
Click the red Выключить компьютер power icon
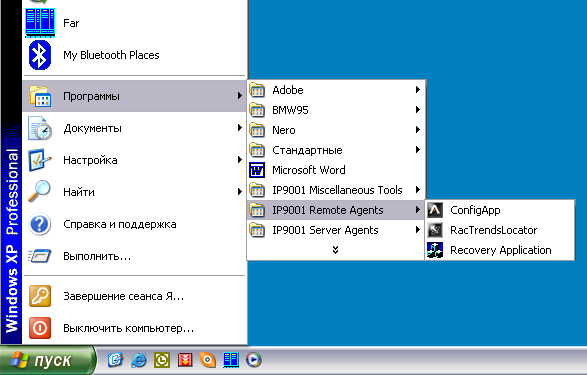[40, 328]
